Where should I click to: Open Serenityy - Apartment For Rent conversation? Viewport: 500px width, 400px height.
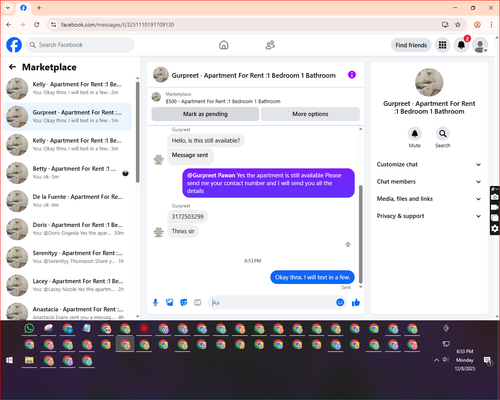(68, 257)
